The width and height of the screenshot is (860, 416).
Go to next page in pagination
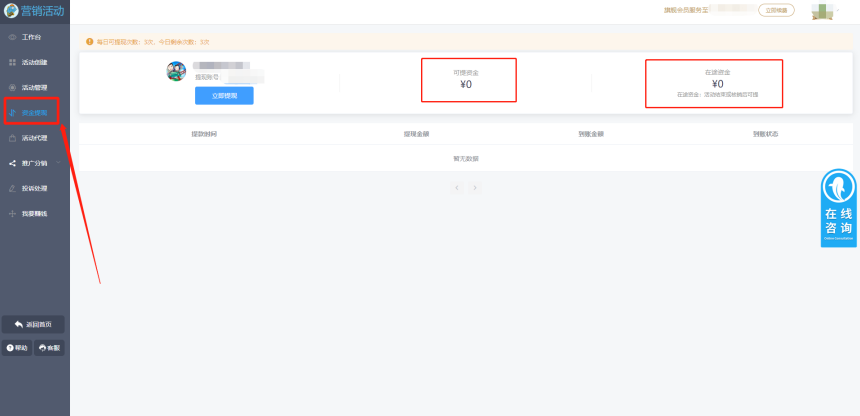pos(475,187)
